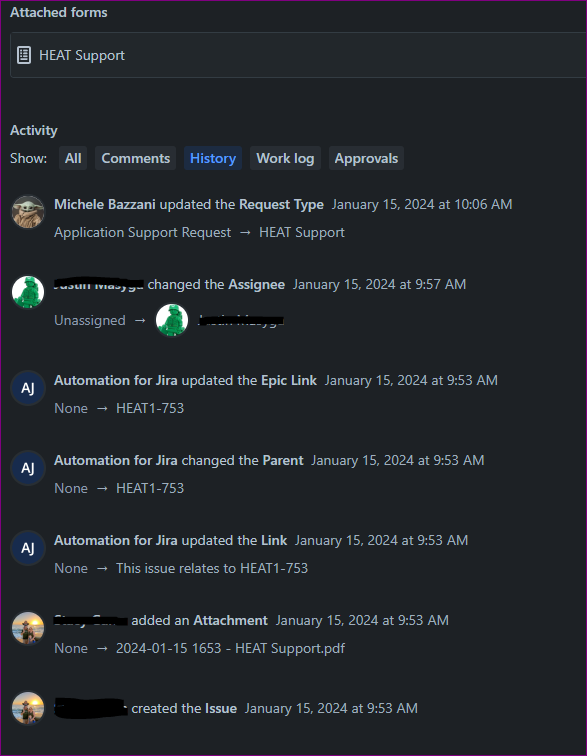The height and width of the screenshot is (756, 587).
Task: Click the new assignee's green soldier avatar
Action: (172, 320)
